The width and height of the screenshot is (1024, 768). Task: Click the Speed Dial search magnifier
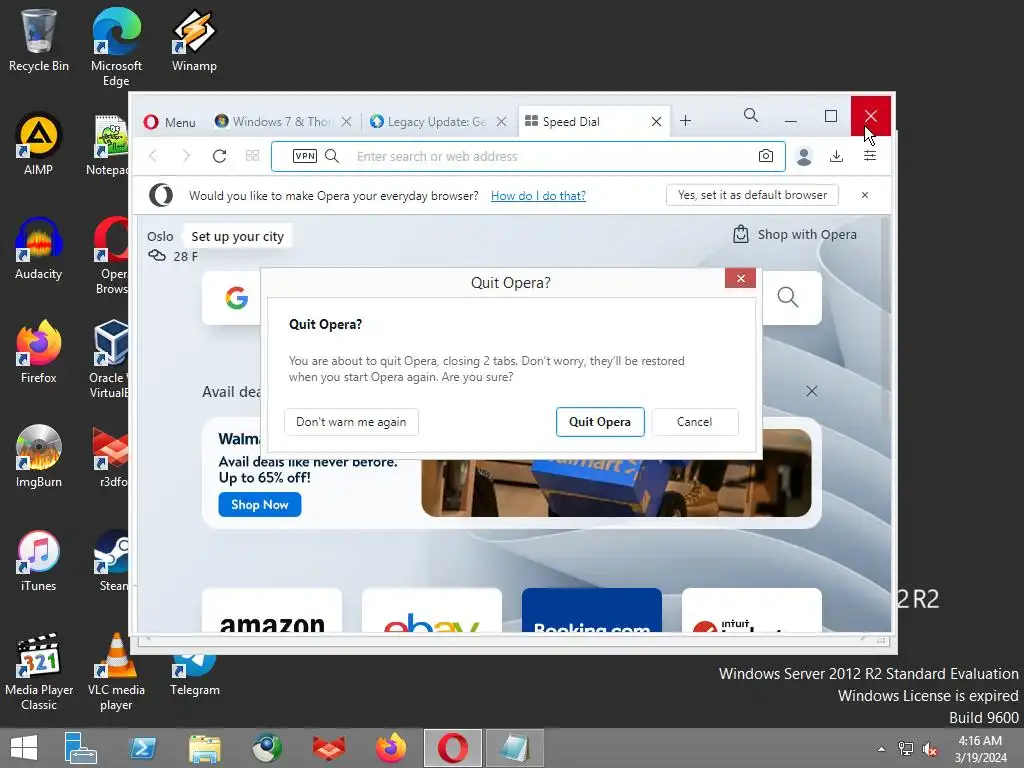click(788, 298)
